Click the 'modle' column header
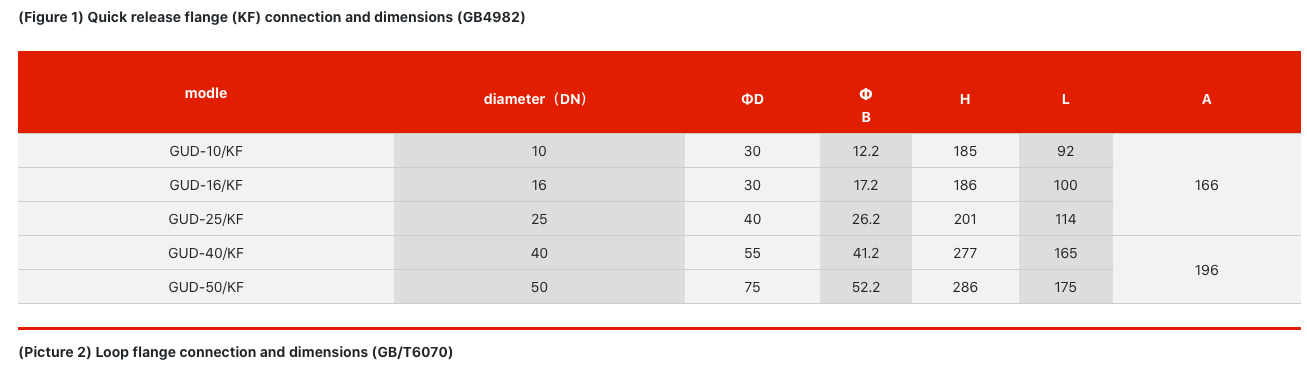Image resolution: width=1307 pixels, height=371 pixels. [x=206, y=93]
